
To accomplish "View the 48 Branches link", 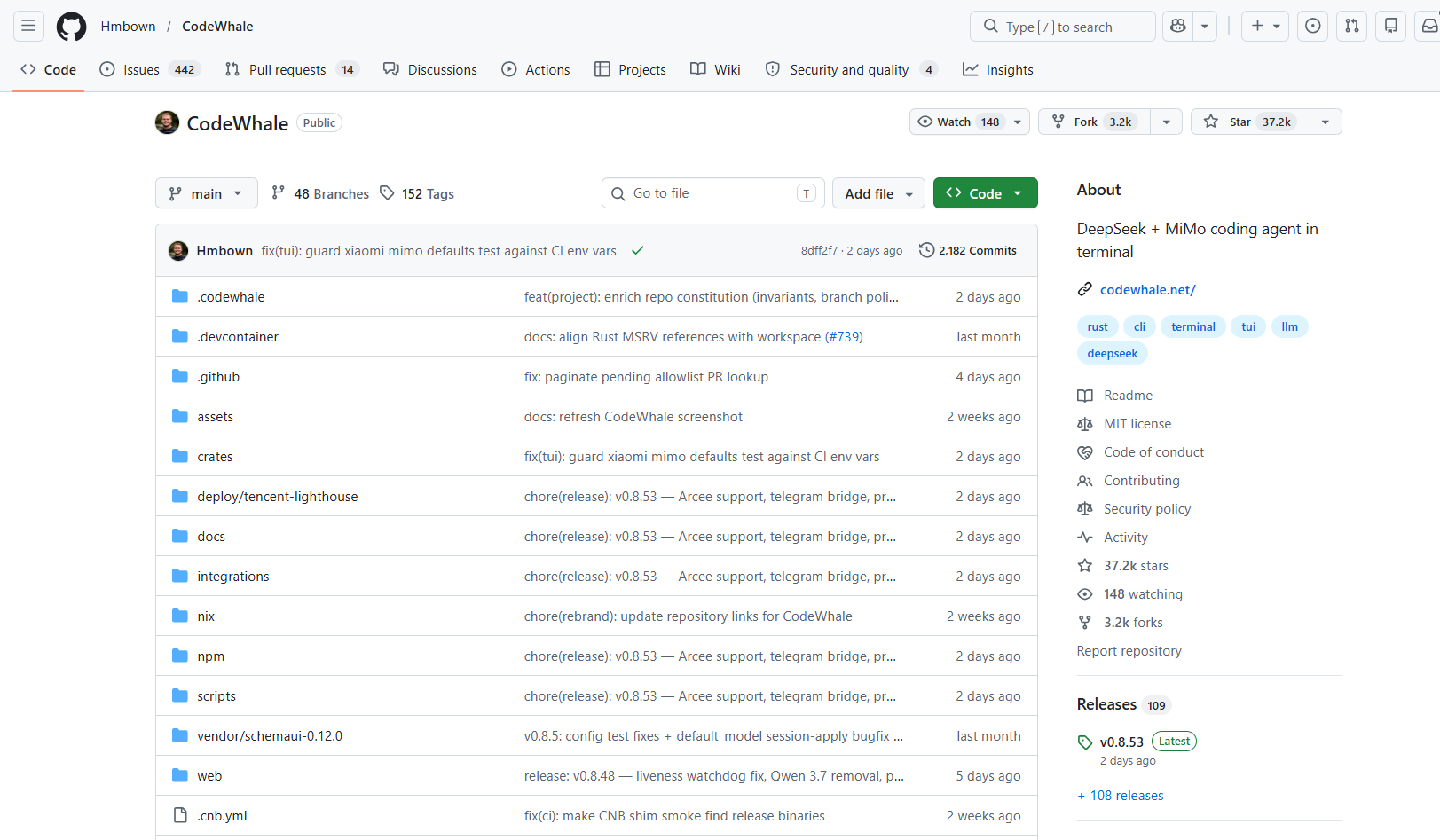I will click(x=320, y=193).
